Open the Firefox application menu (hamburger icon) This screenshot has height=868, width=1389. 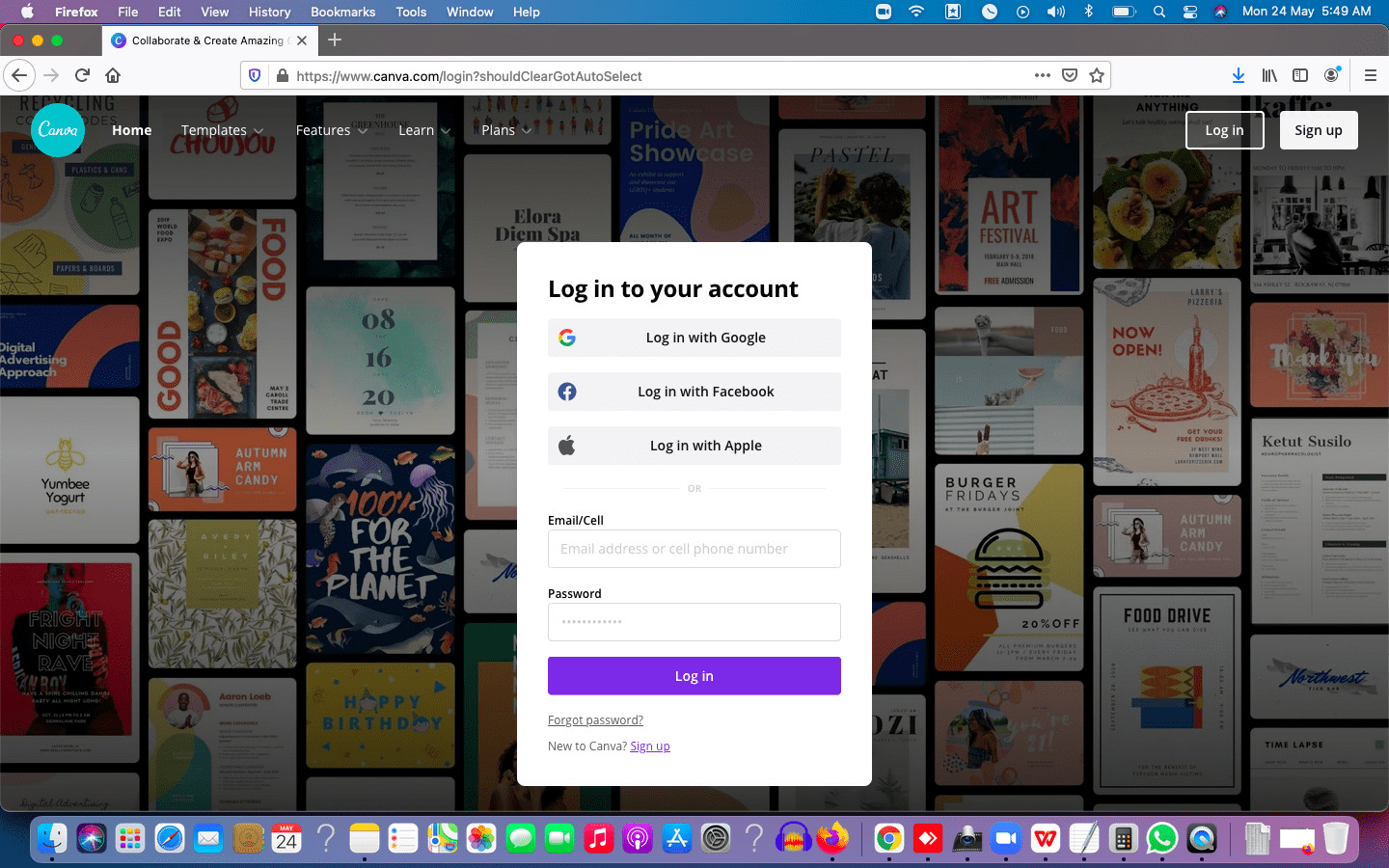pos(1370,74)
